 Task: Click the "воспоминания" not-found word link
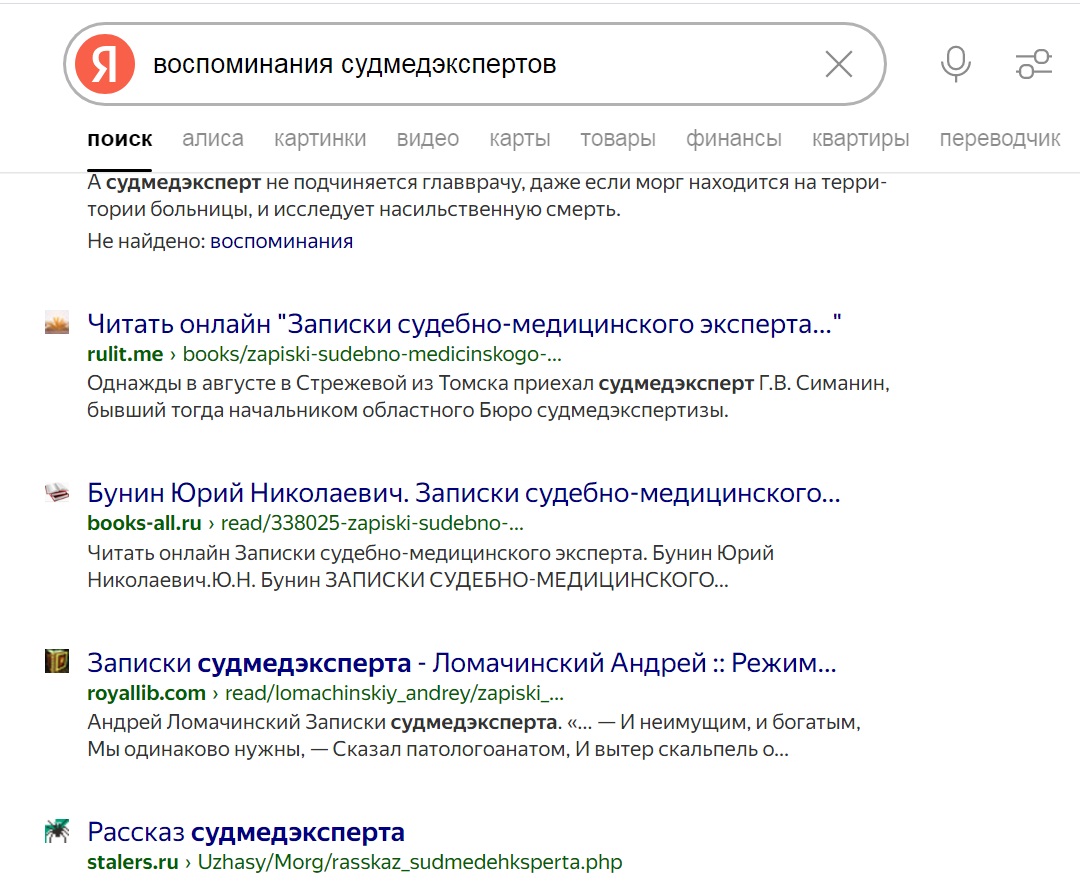tap(282, 241)
